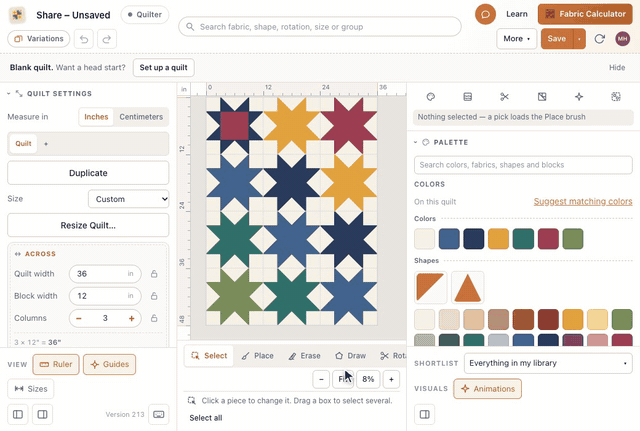Viewport: 640px width, 431px height.
Task: Toggle Animations visuals
Action: (487, 389)
